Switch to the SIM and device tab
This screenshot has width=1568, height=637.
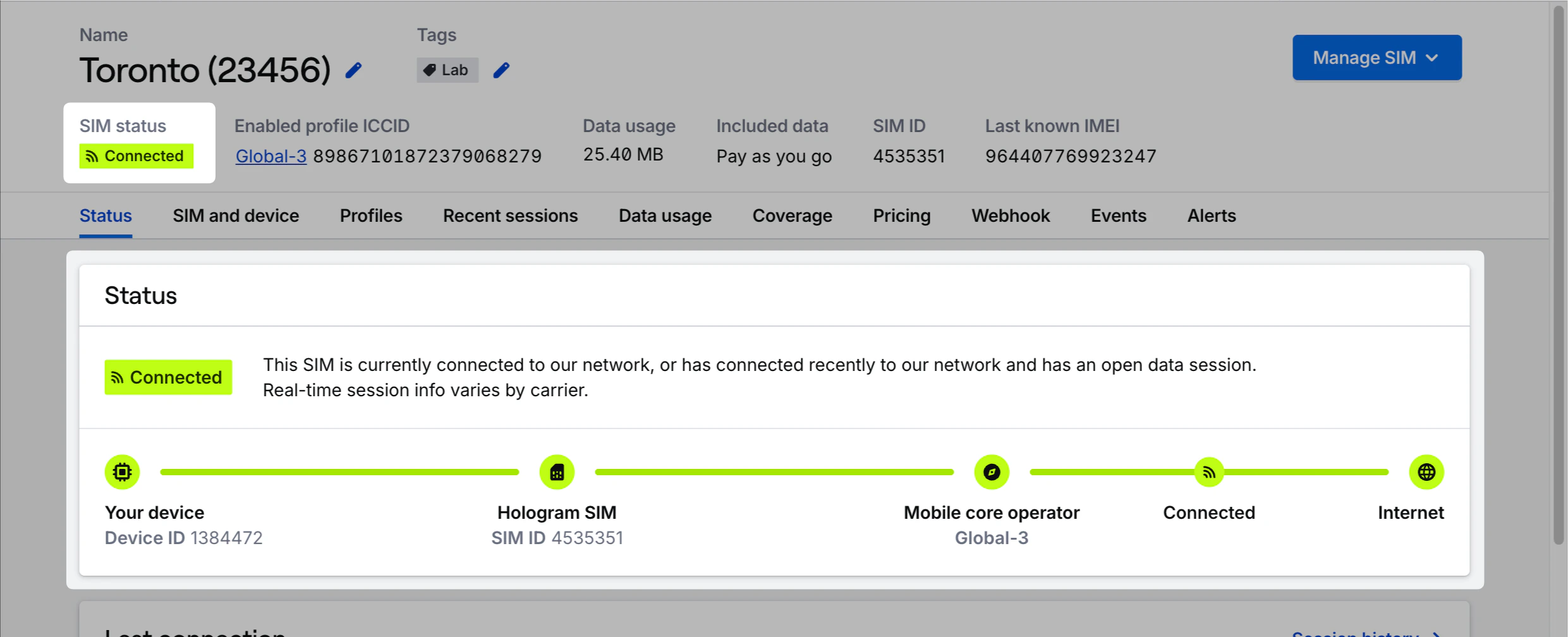coord(236,215)
